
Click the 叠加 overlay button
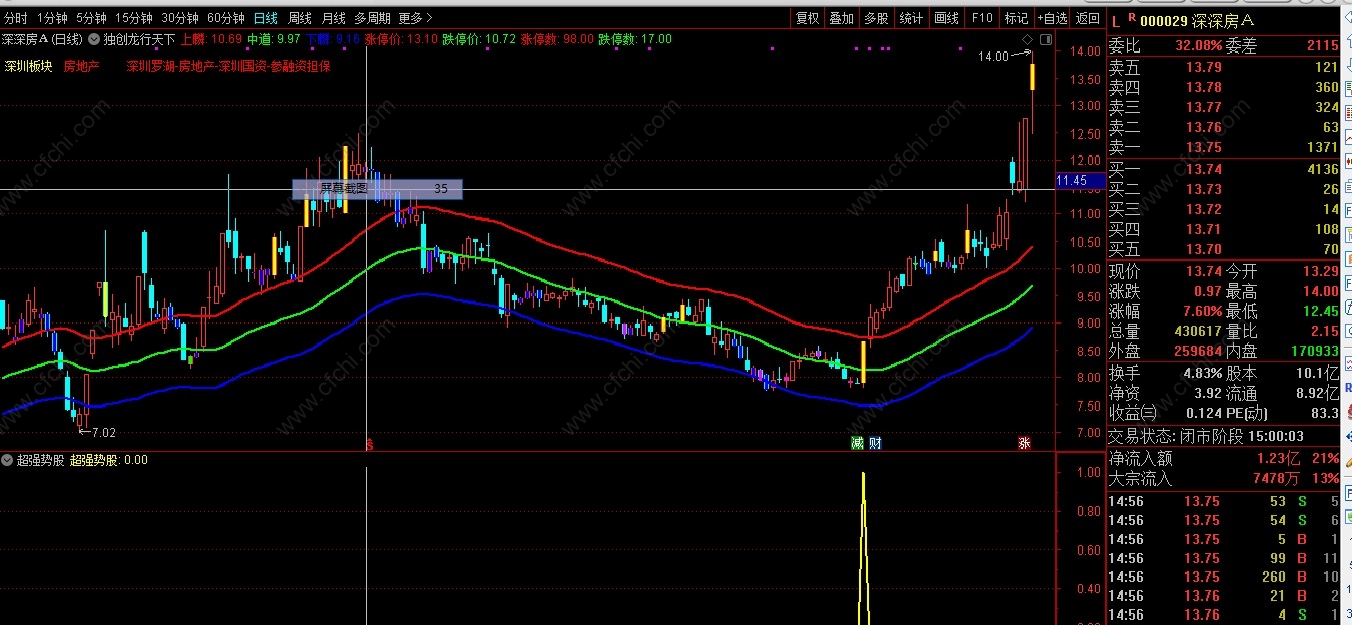pos(842,18)
